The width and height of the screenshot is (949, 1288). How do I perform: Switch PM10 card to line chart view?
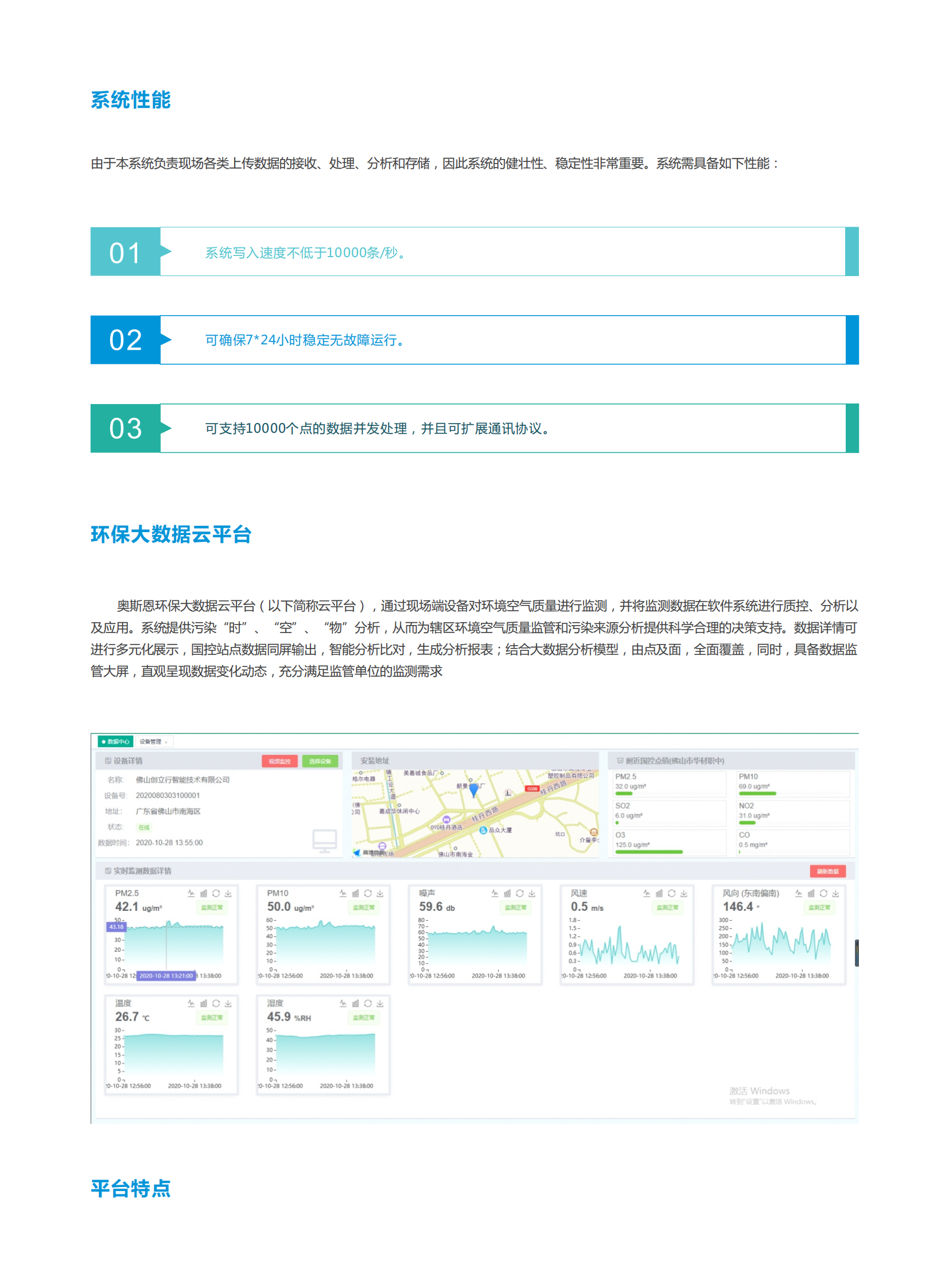click(x=343, y=893)
